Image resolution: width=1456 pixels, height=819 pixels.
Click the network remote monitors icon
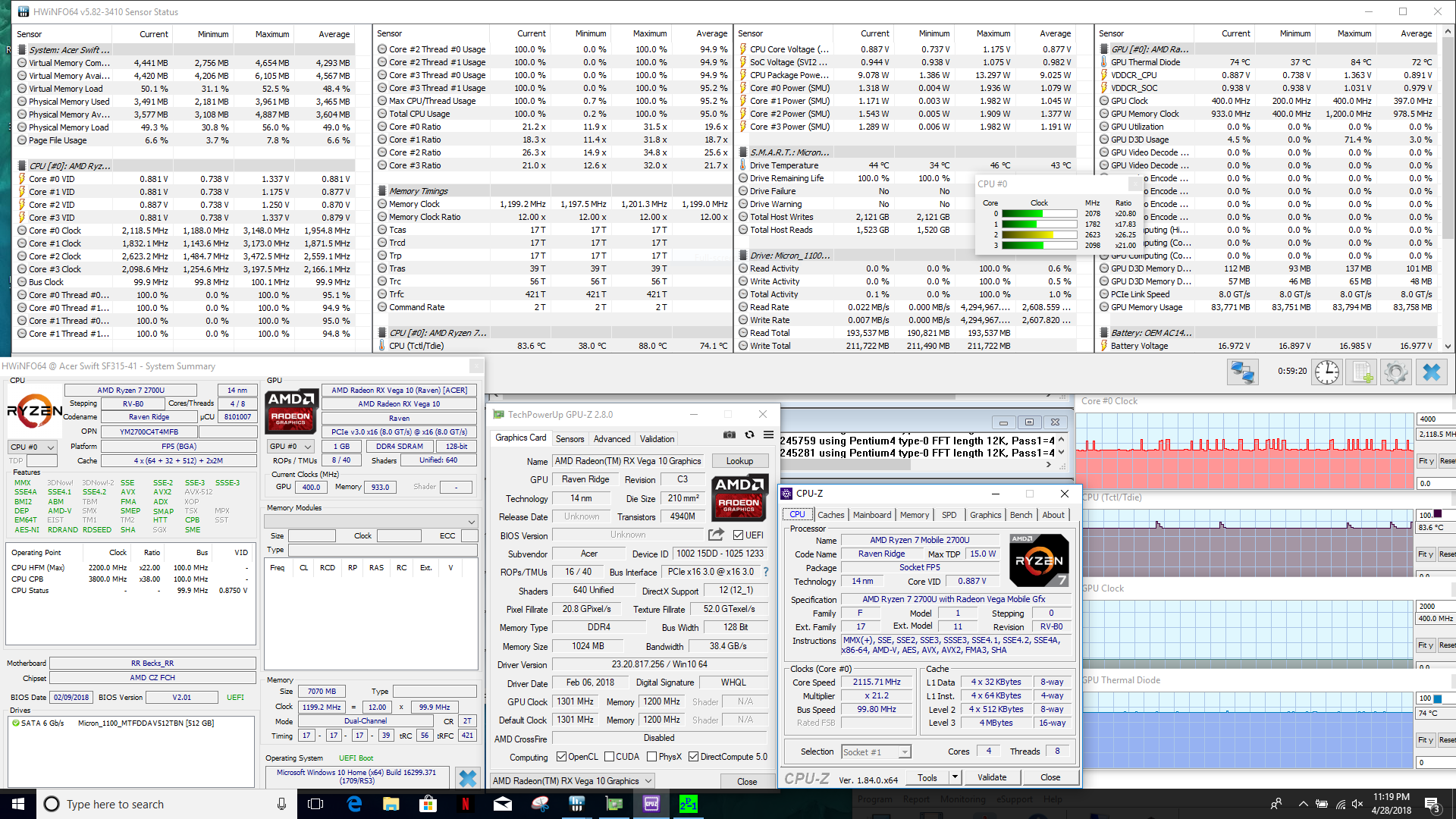click(x=1242, y=372)
